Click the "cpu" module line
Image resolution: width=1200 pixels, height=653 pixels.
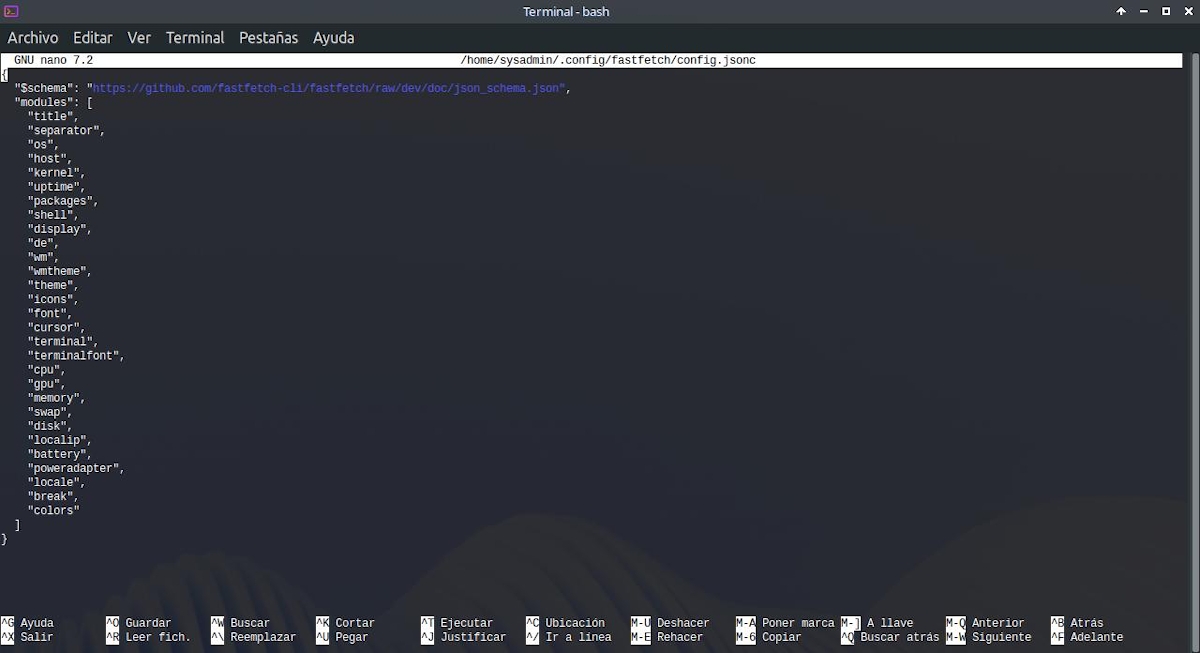coord(46,370)
